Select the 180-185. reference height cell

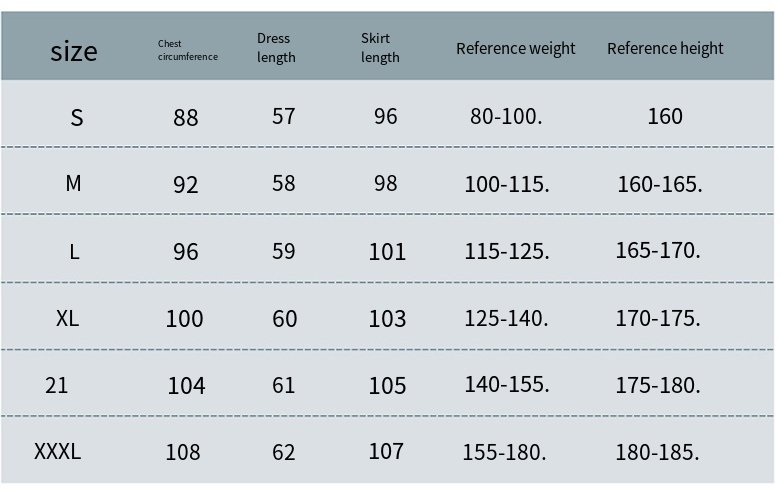pyautogui.click(x=658, y=452)
